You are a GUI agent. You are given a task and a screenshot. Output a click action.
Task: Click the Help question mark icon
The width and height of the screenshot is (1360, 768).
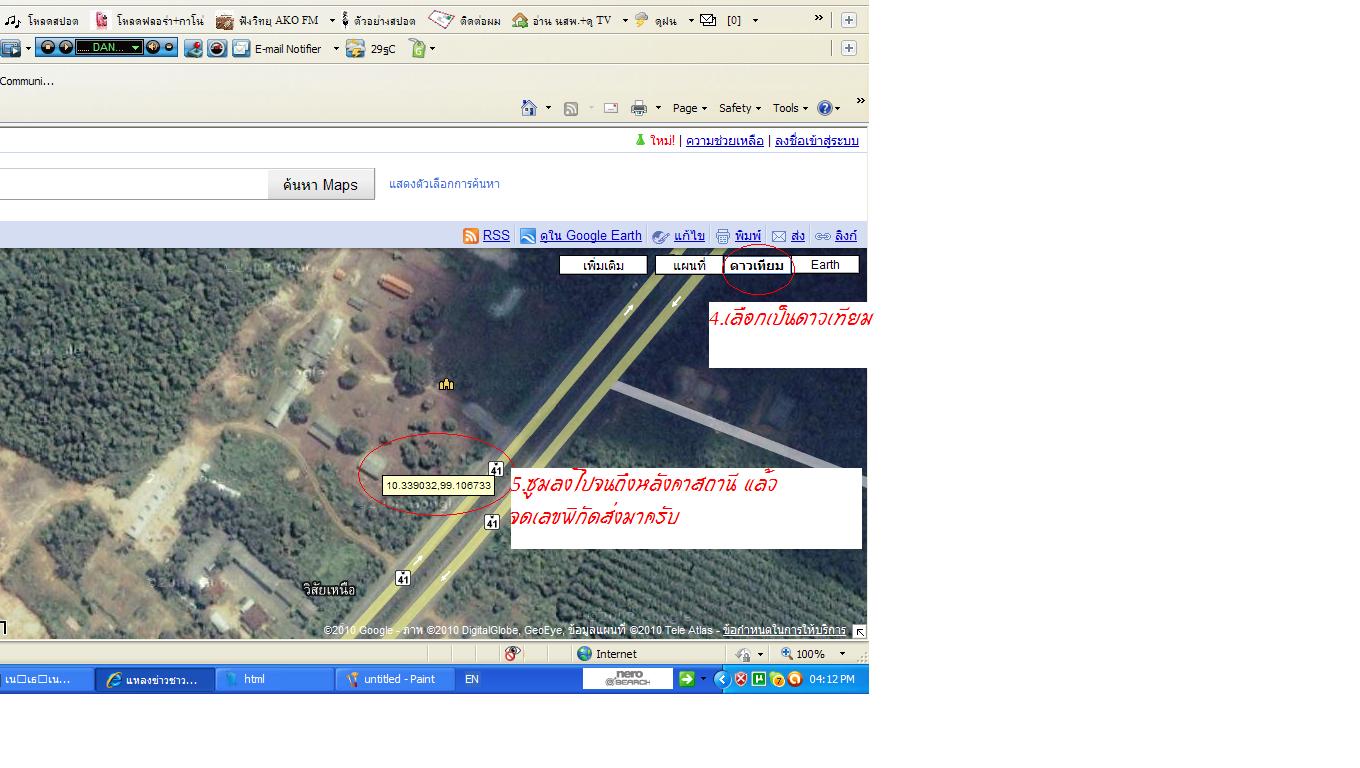tap(824, 108)
